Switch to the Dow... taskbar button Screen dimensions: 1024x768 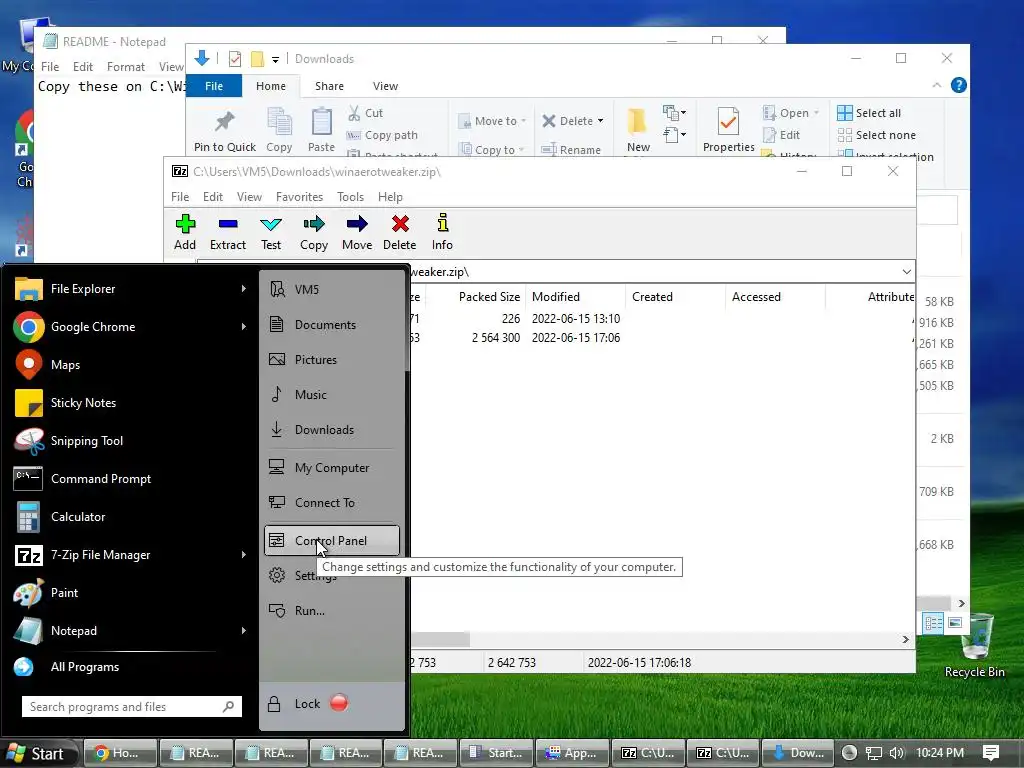(x=798, y=753)
